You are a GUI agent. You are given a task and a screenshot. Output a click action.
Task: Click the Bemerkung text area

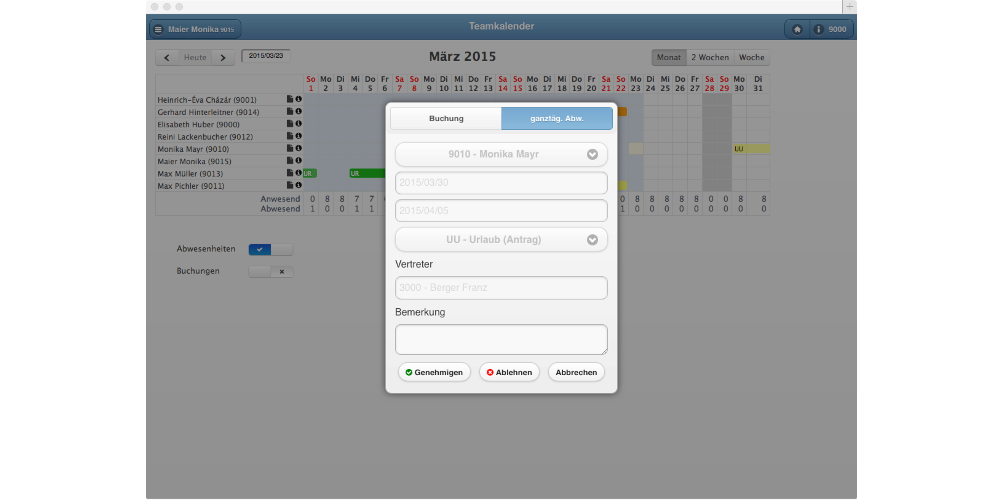click(501, 339)
